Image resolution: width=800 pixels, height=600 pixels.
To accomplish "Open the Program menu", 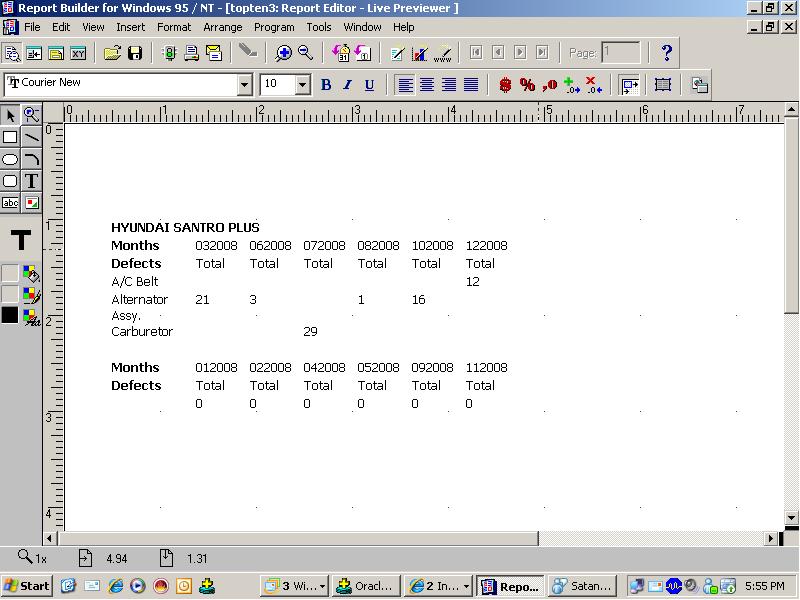I will pyautogui.click(x=274, y=27).
